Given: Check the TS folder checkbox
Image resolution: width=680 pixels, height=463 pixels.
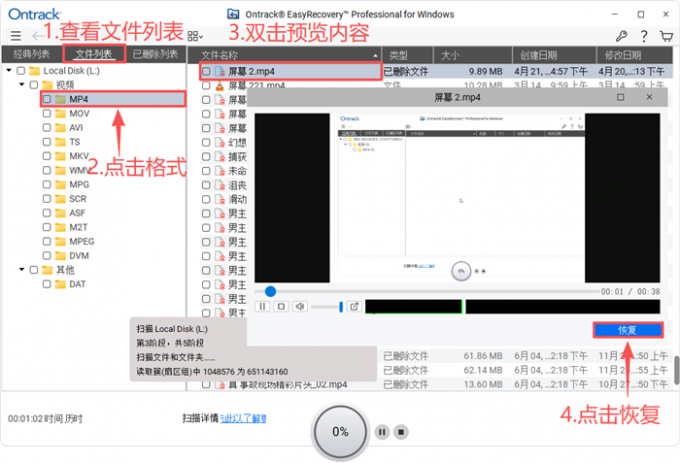Looking at the screenshot, I should point(47,142).
